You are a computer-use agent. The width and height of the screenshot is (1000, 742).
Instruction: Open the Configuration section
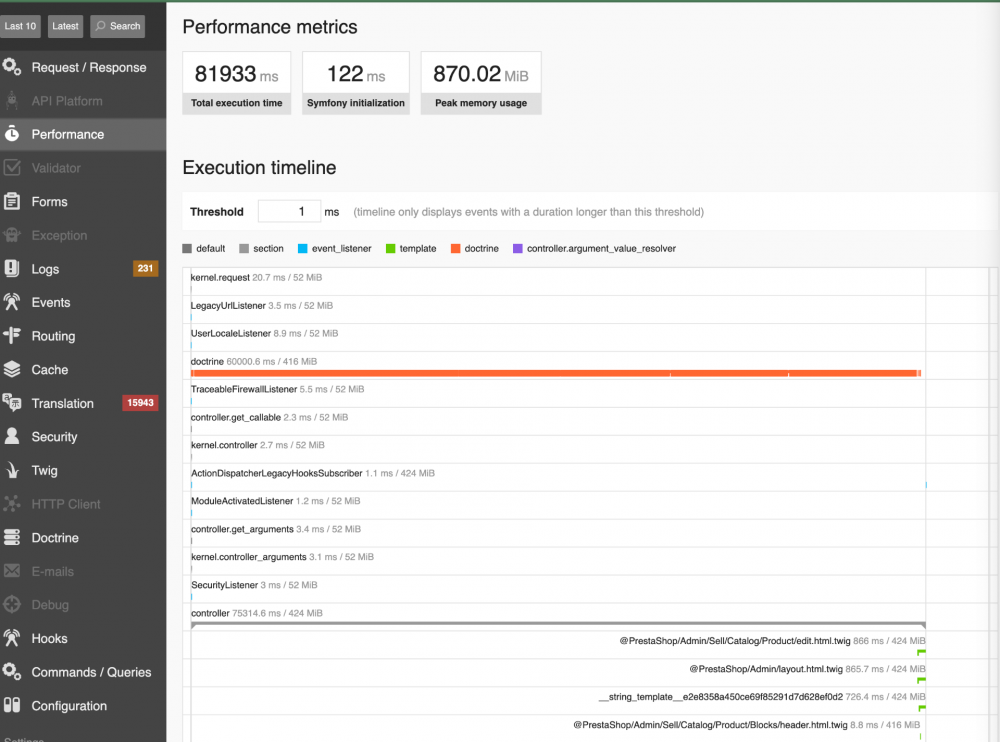tap(12, 705)
